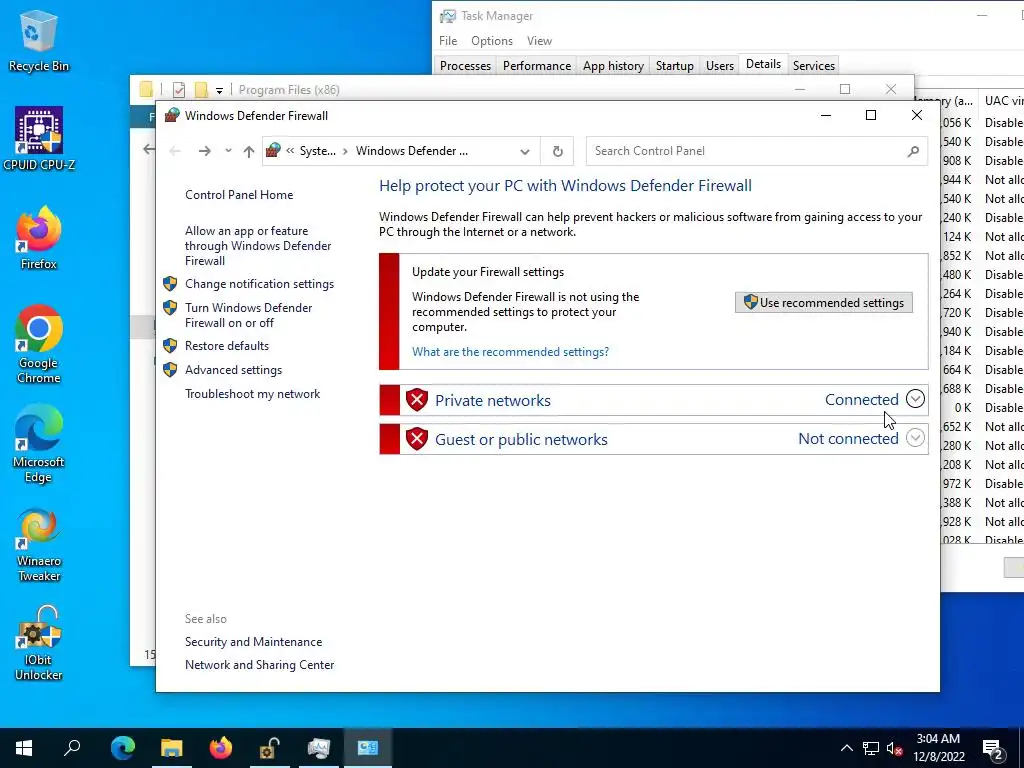Click the Windows Start button

click(24, 748)
